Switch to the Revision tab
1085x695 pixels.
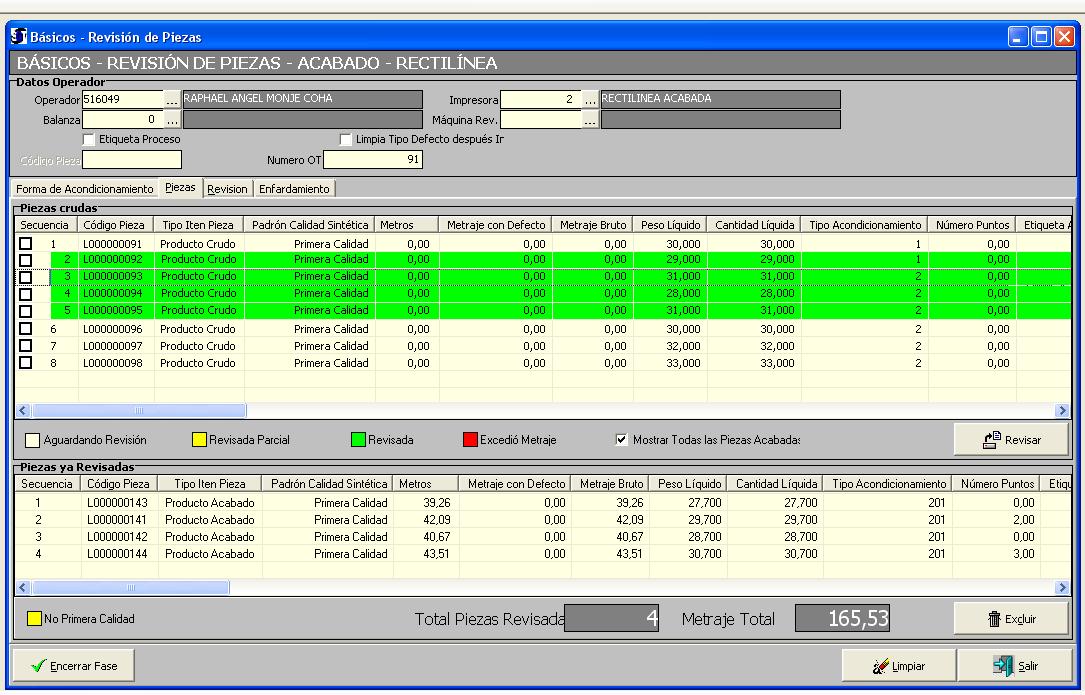tap(227, 188)
